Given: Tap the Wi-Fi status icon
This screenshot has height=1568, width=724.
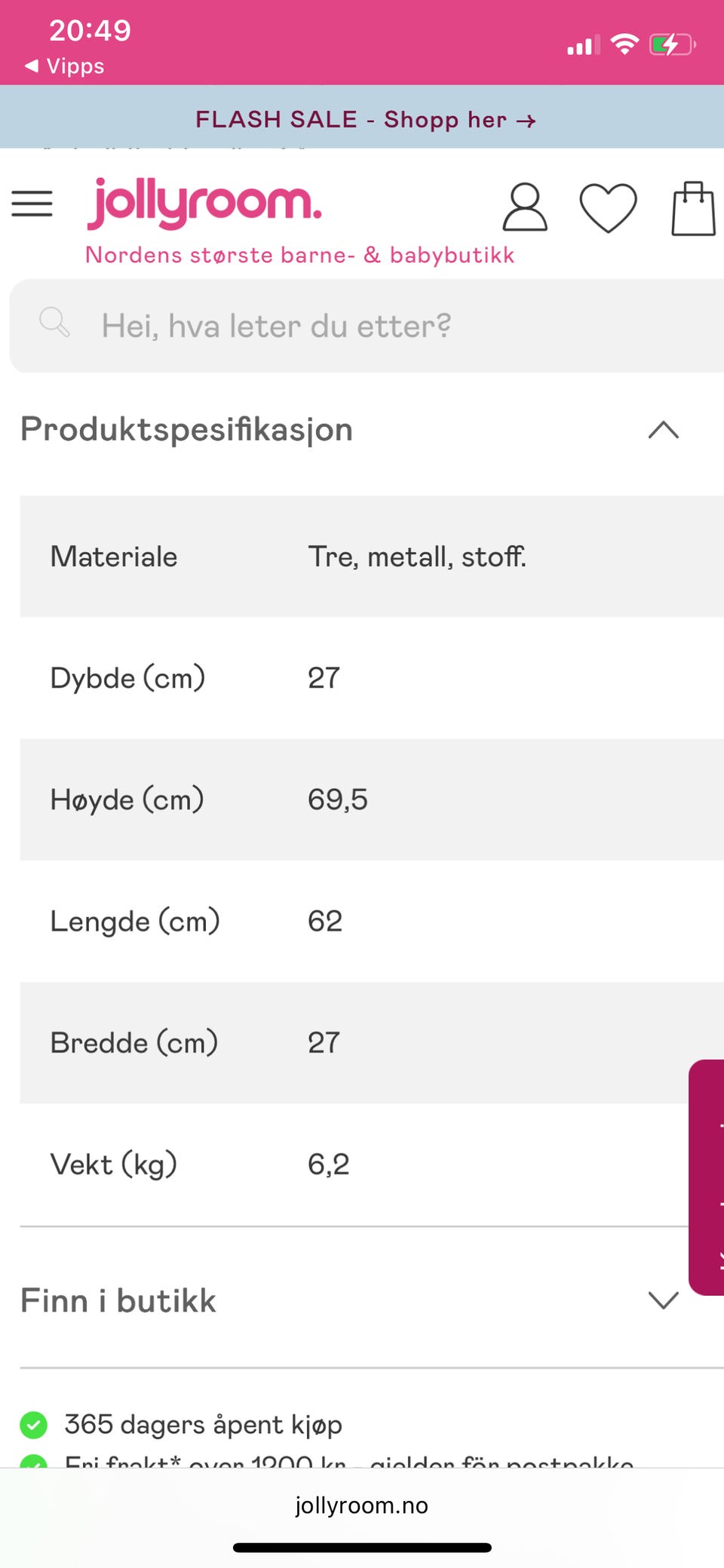Looking at the screenshot, I should (624, 44).
